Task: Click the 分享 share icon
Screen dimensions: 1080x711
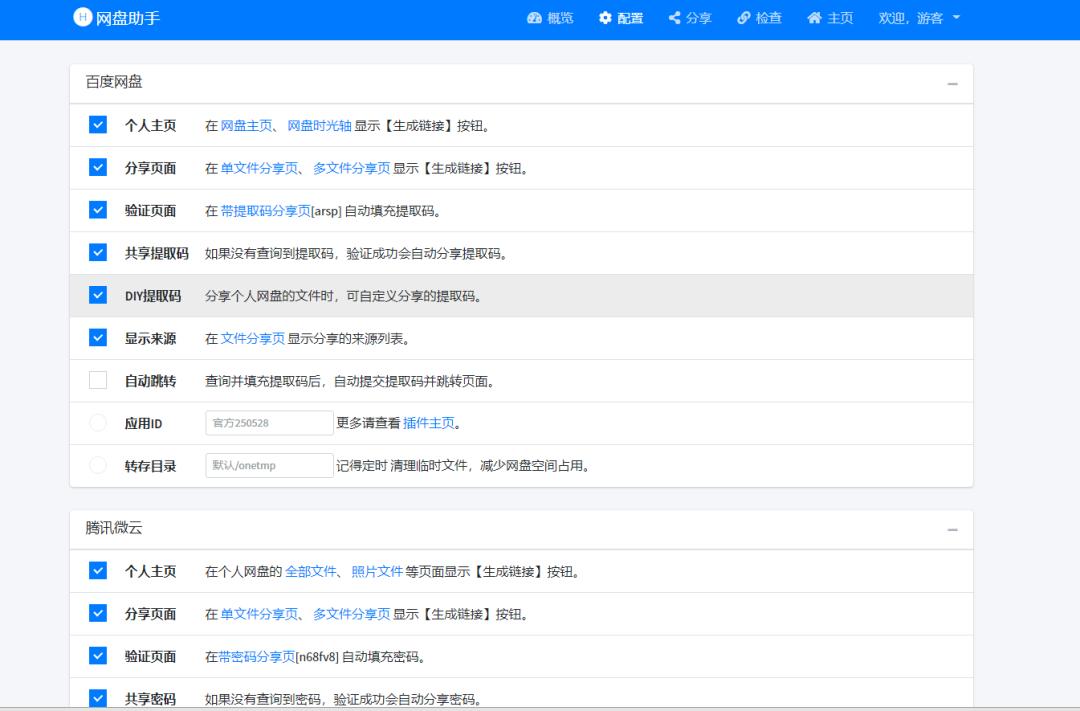Action: point(674,18)
